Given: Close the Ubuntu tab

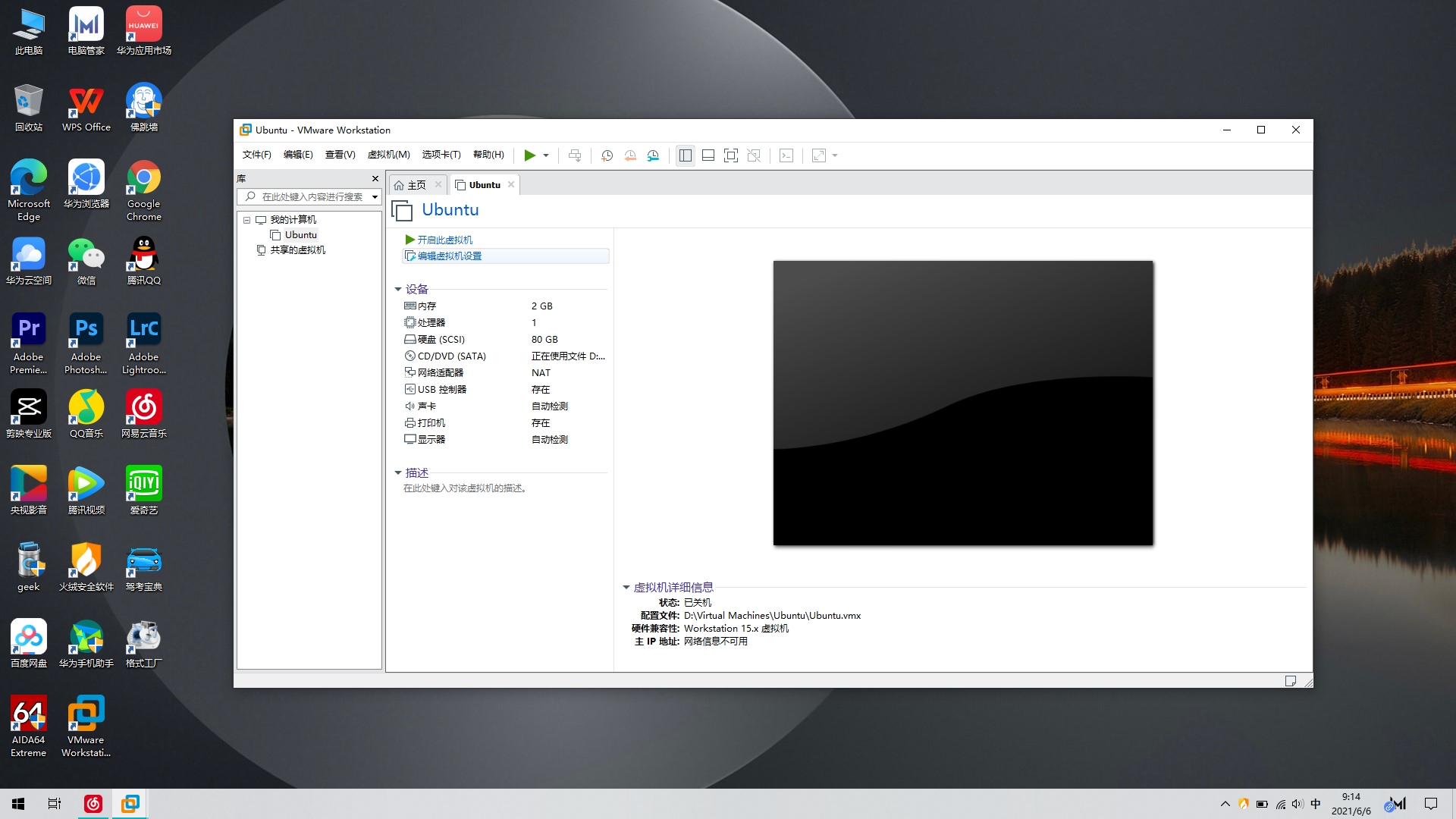Looking at the screenshot, I should click(511, 184).
